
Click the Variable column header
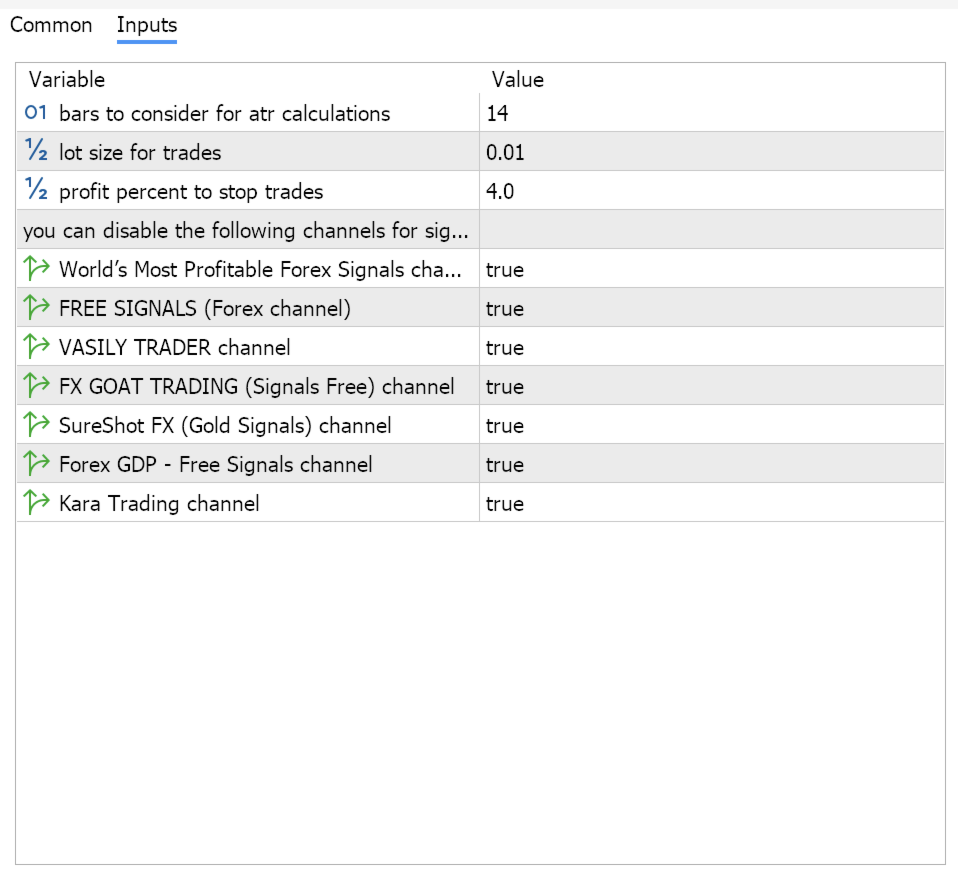[67, 80]
